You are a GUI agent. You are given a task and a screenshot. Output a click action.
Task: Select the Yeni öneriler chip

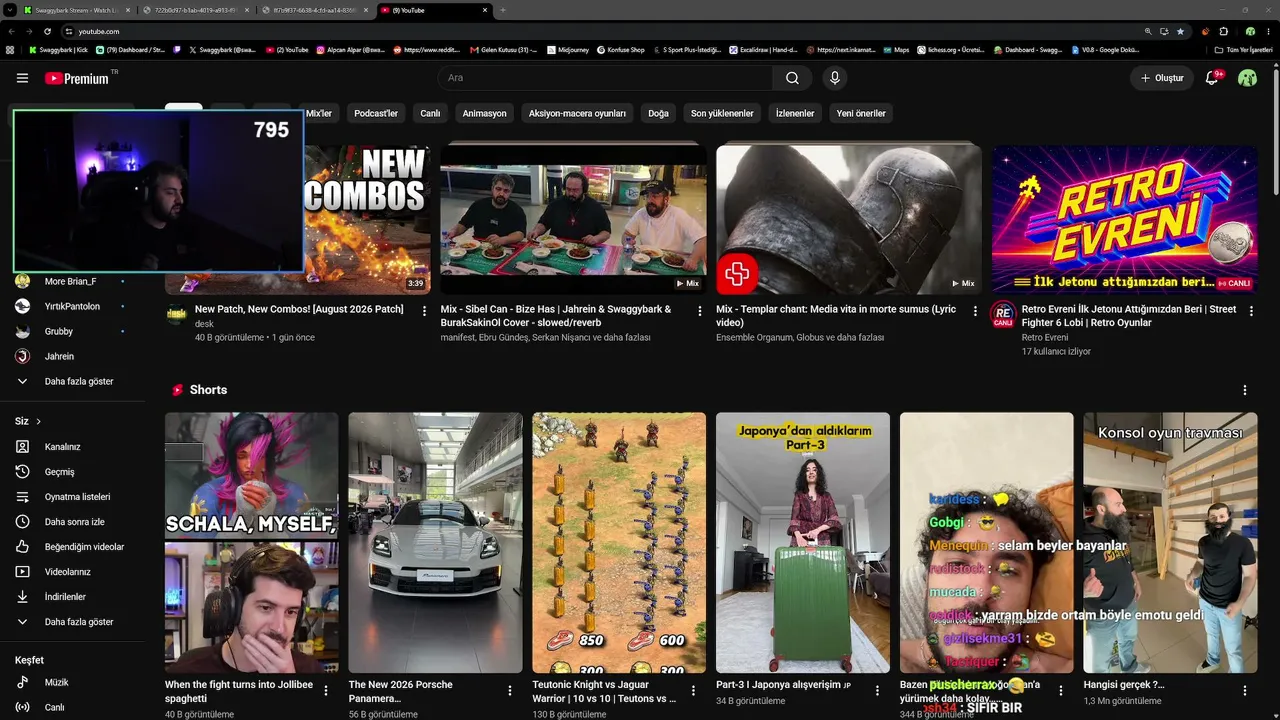pyautogui.click(x=861, y=113)
